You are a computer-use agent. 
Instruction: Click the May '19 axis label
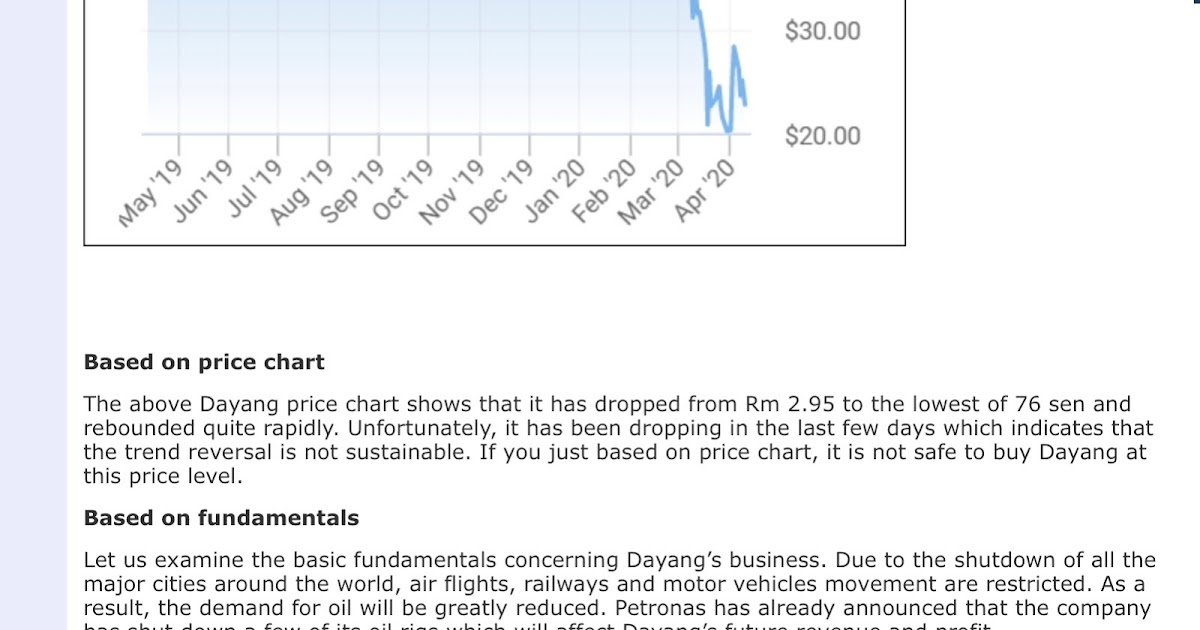pos(152,193)
